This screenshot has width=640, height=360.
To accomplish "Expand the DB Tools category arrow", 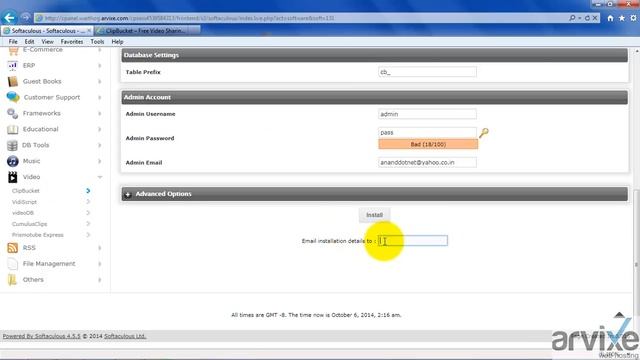I will pyautogui.click(x=100, y=145).
